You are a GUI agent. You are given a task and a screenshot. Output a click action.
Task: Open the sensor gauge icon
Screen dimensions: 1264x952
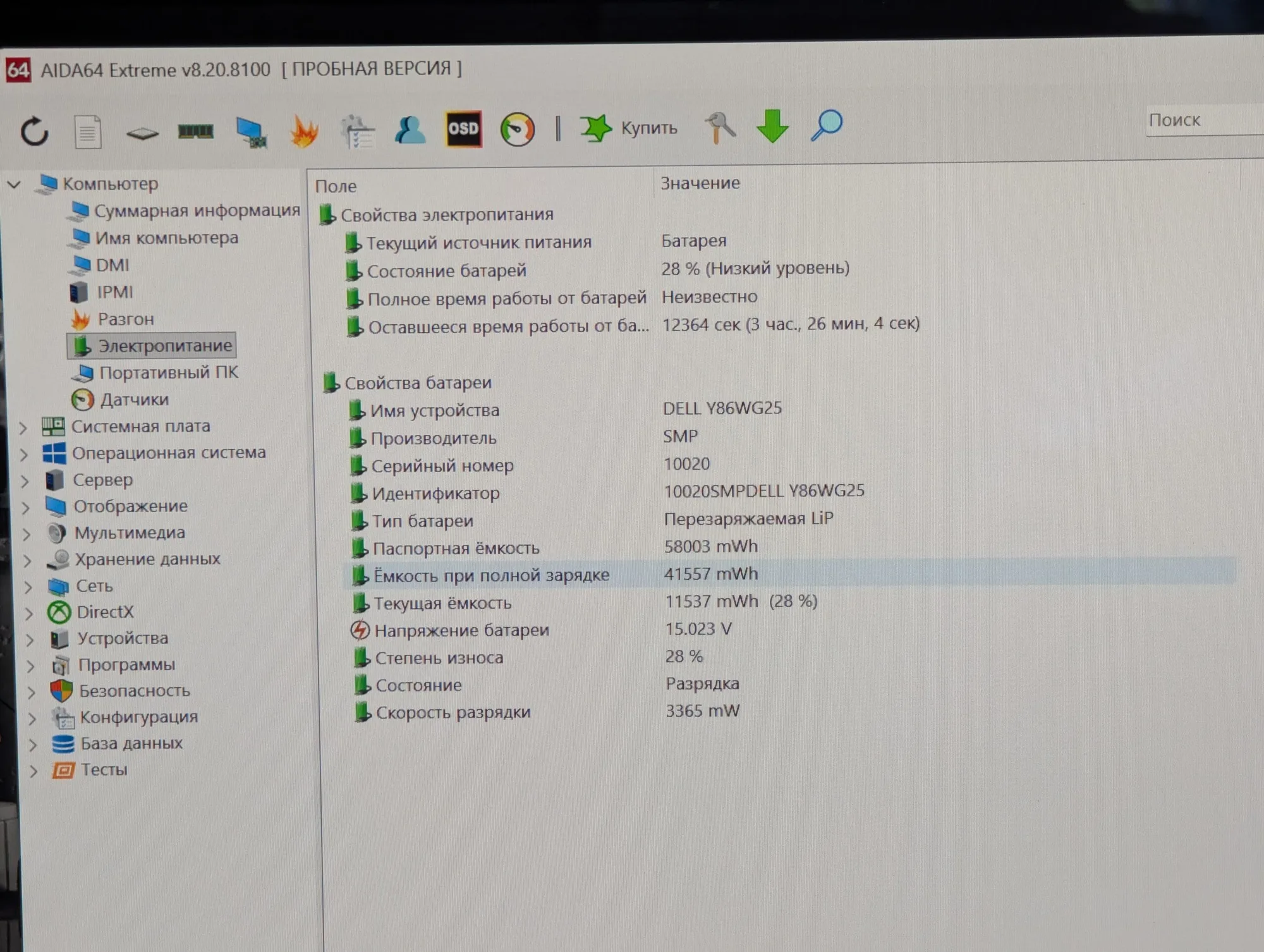[x=518, y=129]
